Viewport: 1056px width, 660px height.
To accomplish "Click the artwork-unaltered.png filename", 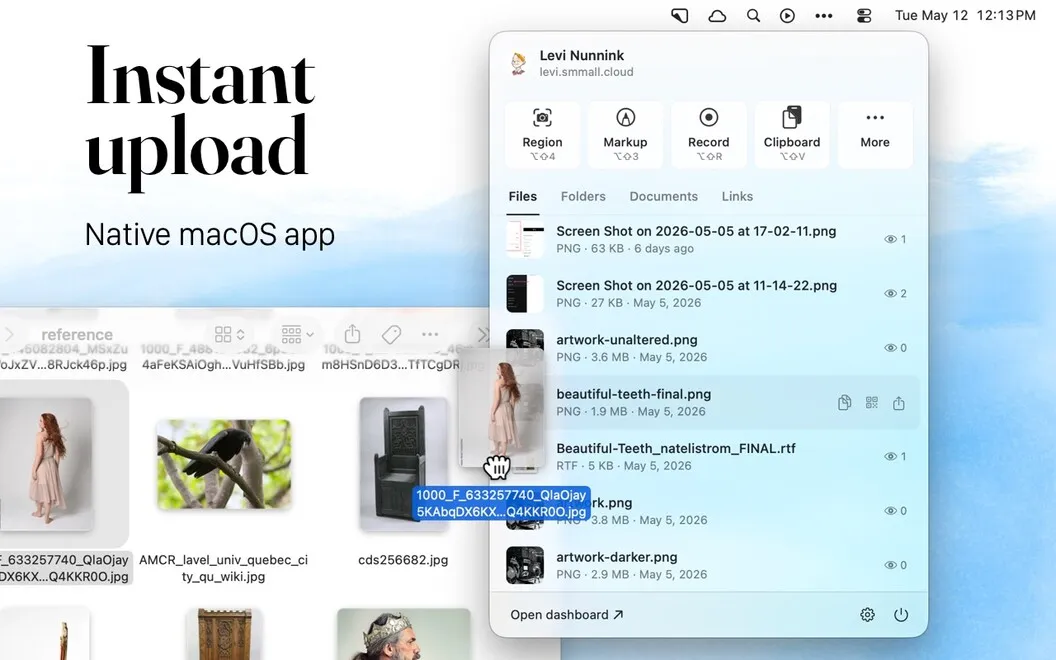I will tap(626, 340).
